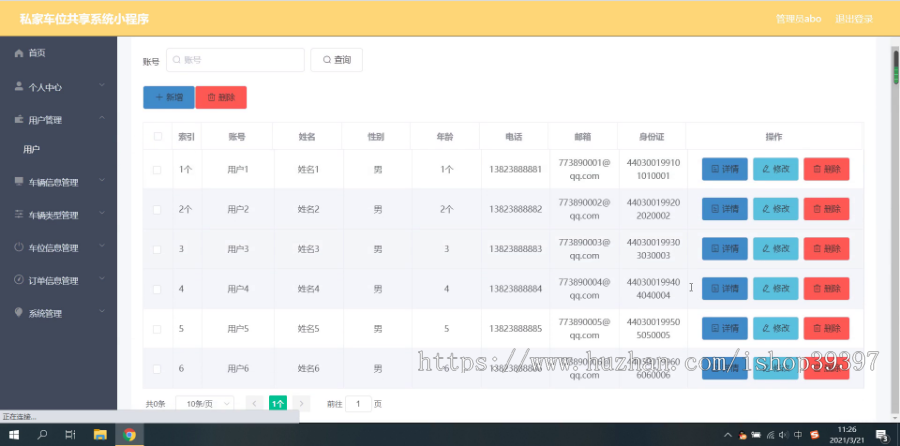Click 修改 for 用户2
This screenshot has width=900, height=446.
775,209
